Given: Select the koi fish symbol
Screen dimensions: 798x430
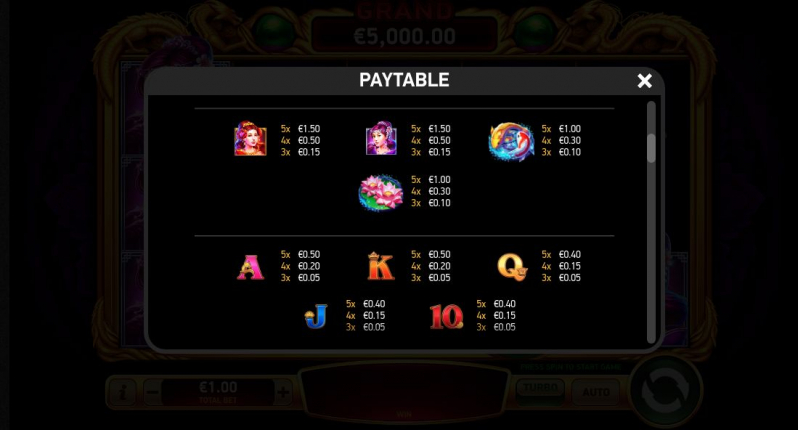Looking at the screenshot, I should 511,141.
